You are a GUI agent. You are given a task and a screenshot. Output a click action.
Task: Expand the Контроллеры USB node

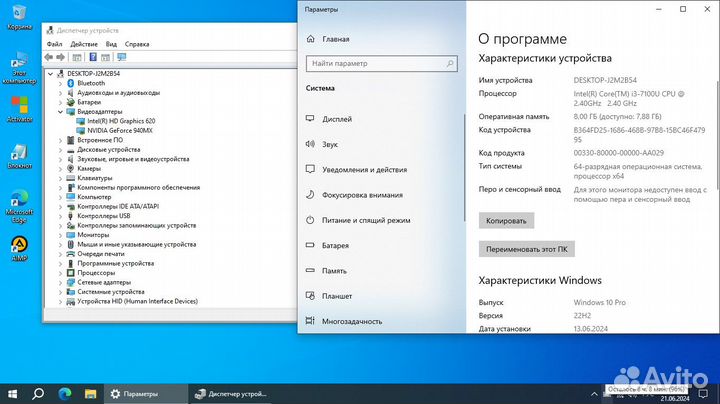coord(60,216)
